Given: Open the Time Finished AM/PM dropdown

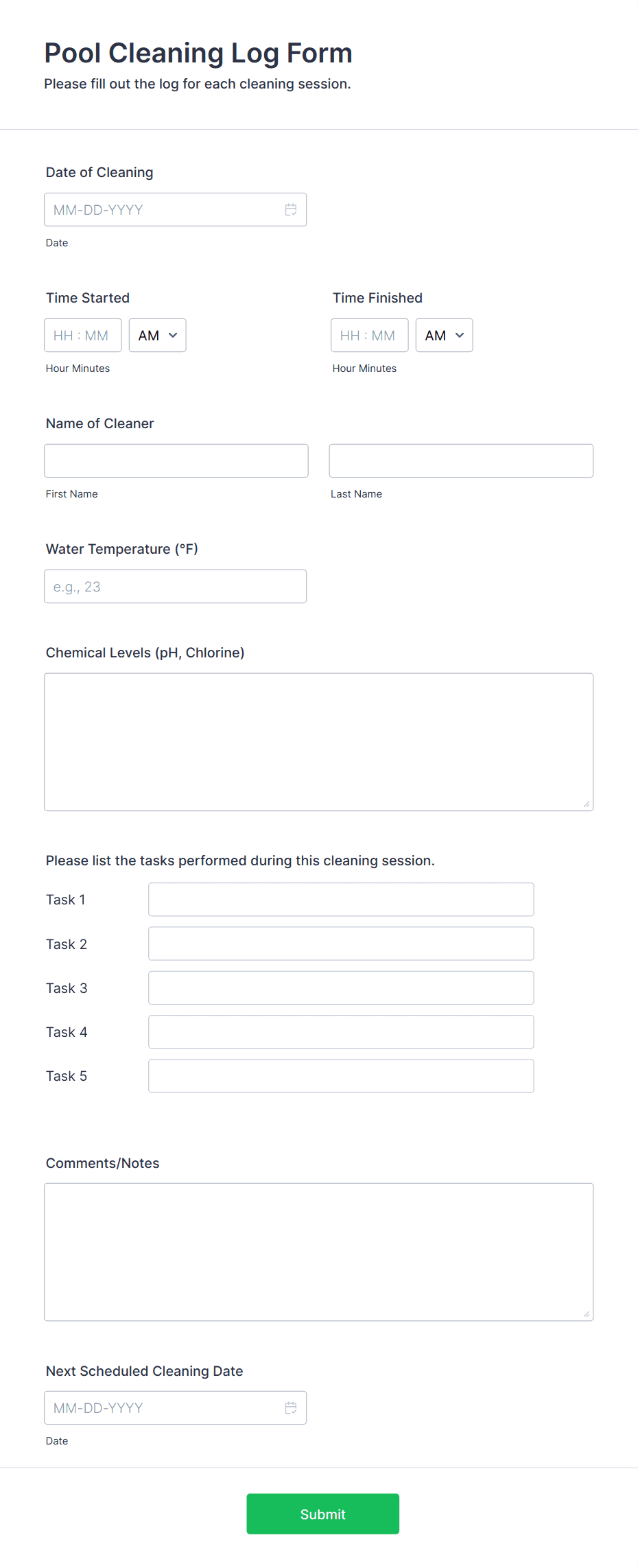Looking at the screenshot, I should coord(444,335).
